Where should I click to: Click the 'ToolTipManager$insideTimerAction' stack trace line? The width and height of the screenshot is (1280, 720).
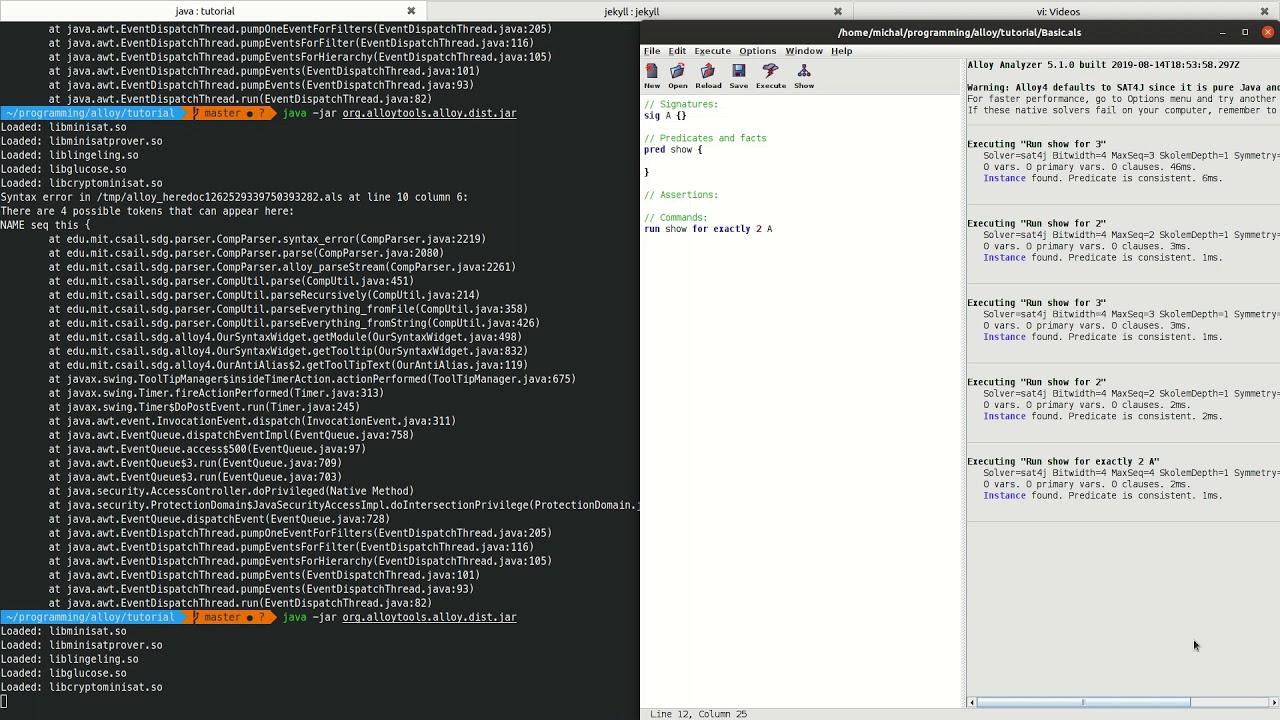pos(312,379)
